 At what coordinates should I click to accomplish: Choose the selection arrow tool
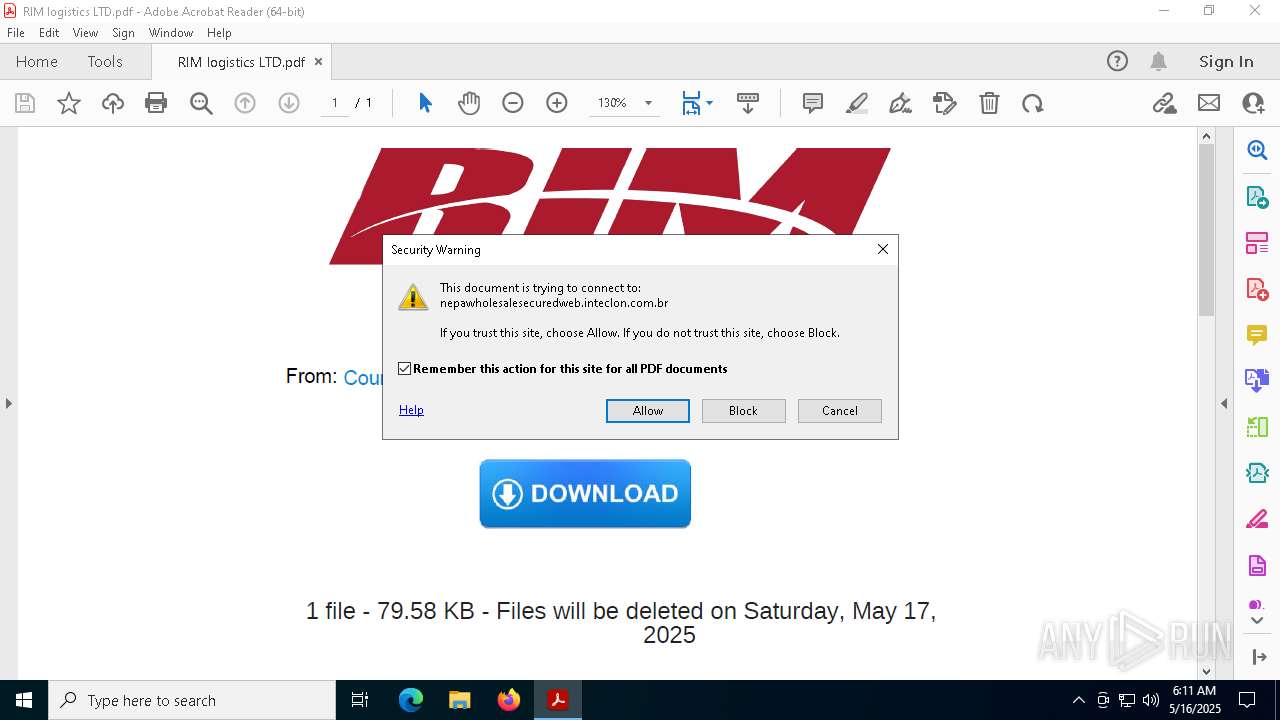coord(425,103)
